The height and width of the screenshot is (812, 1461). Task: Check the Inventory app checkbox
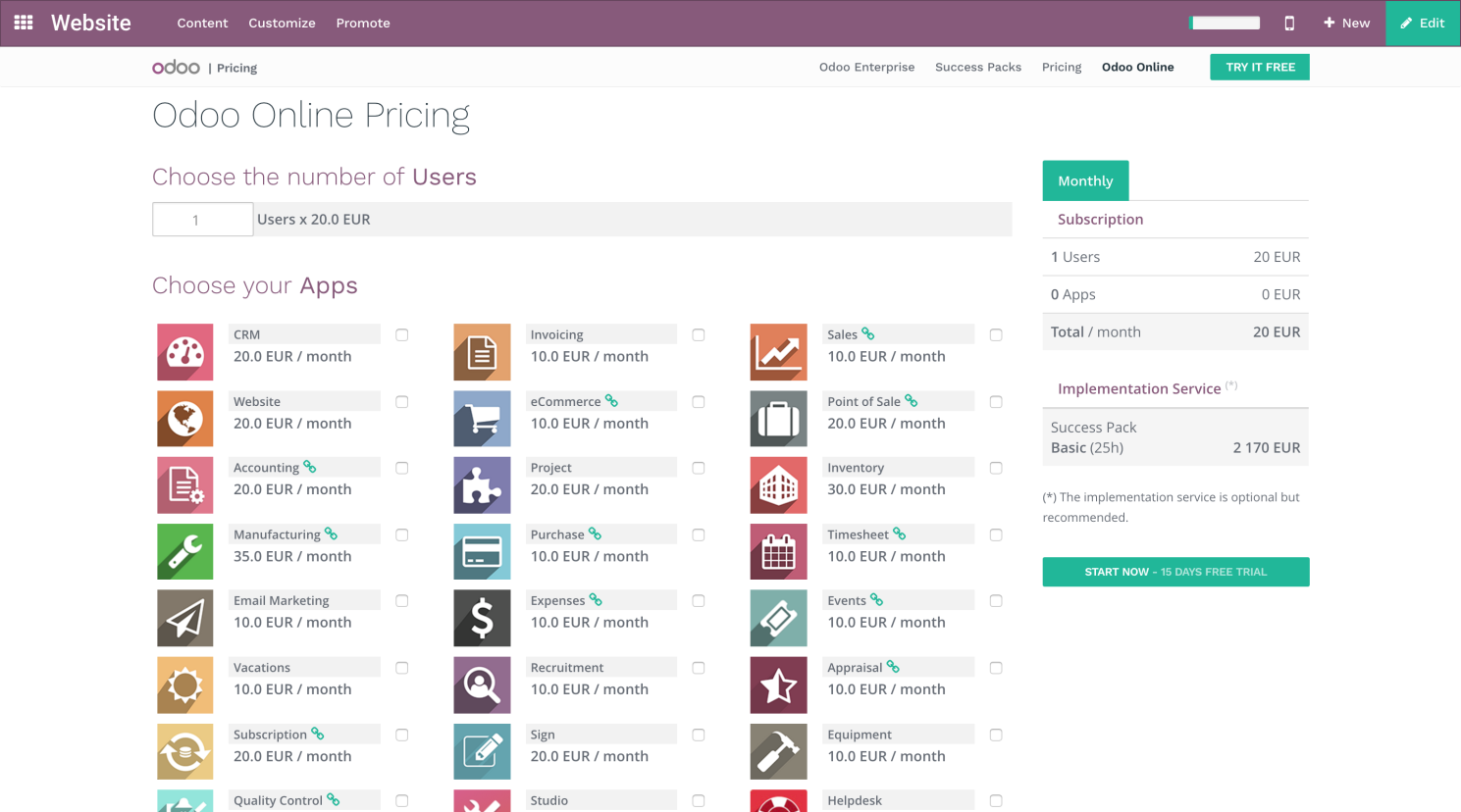click(x=996, y=468)
